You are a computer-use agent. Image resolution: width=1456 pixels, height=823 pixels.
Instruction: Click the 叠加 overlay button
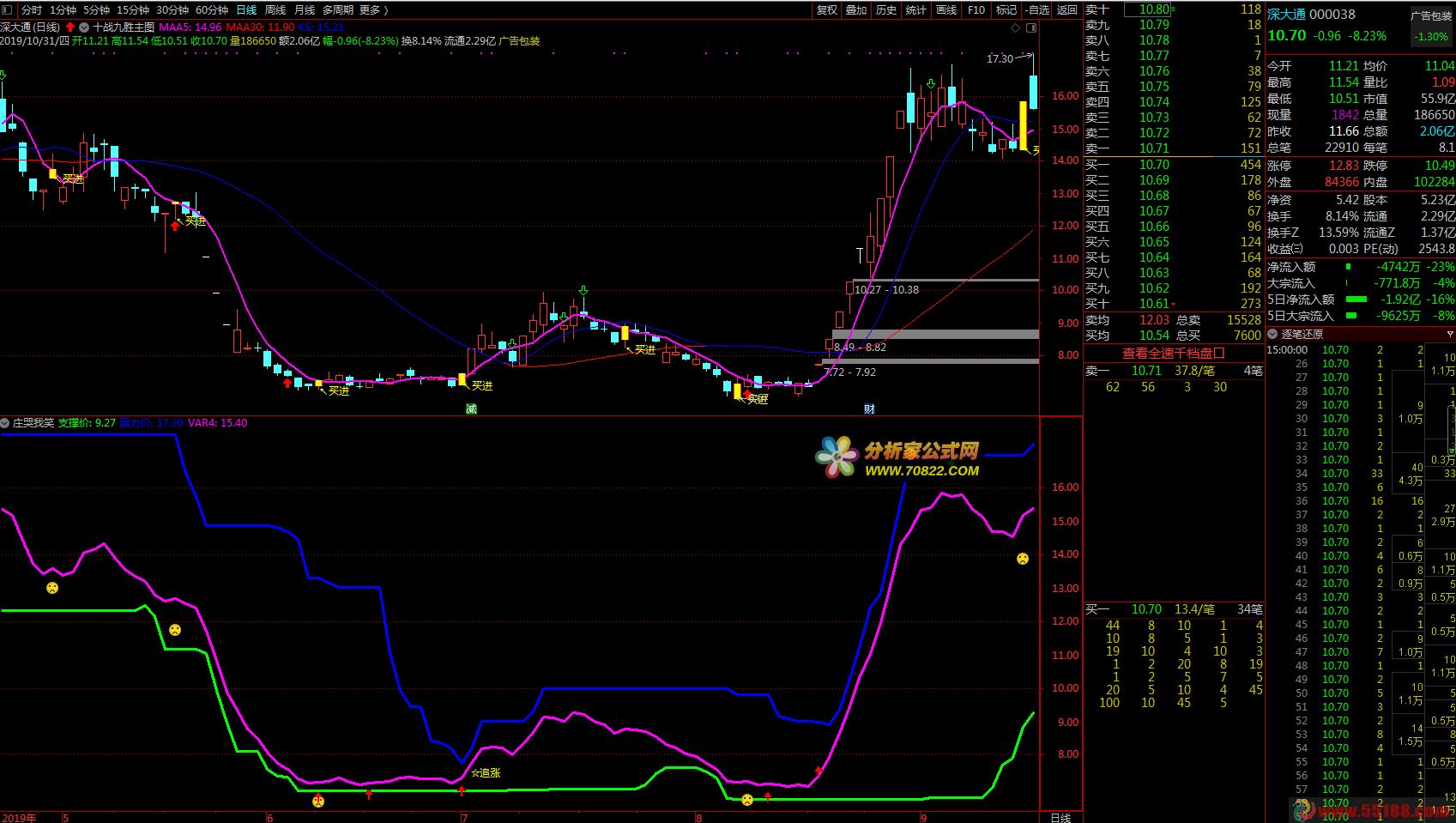coord(856,9)
